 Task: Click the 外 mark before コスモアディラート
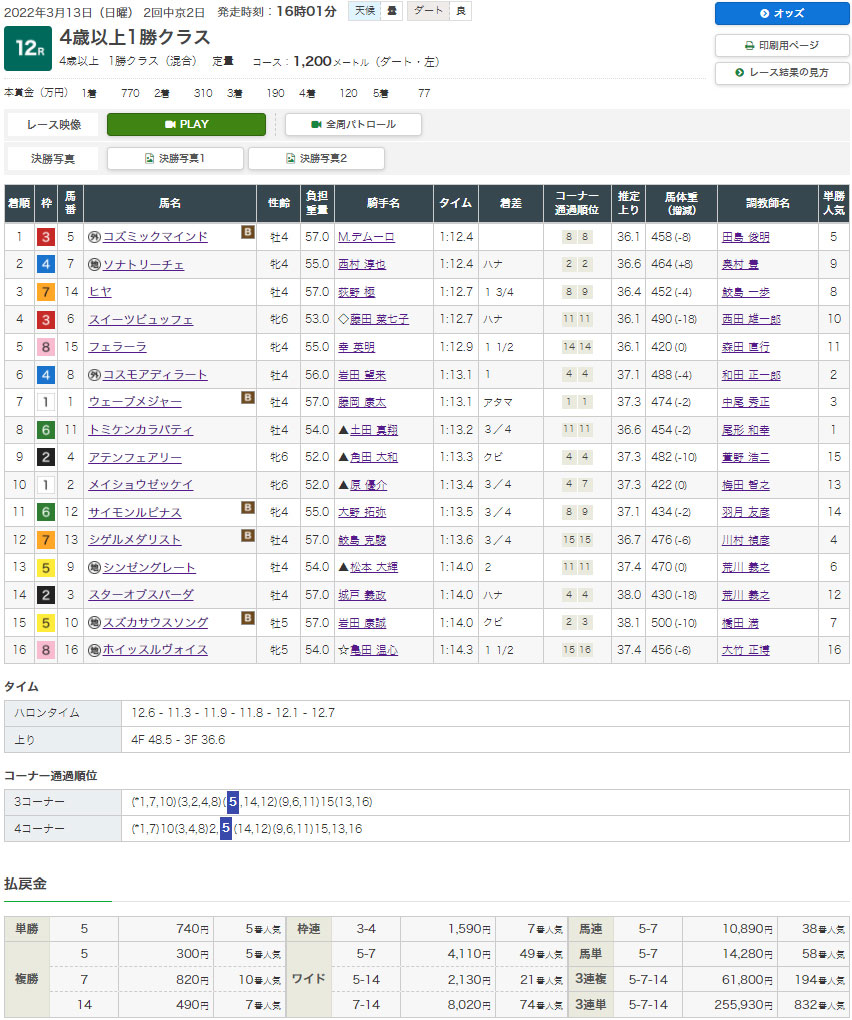click(x=95, y=375)
